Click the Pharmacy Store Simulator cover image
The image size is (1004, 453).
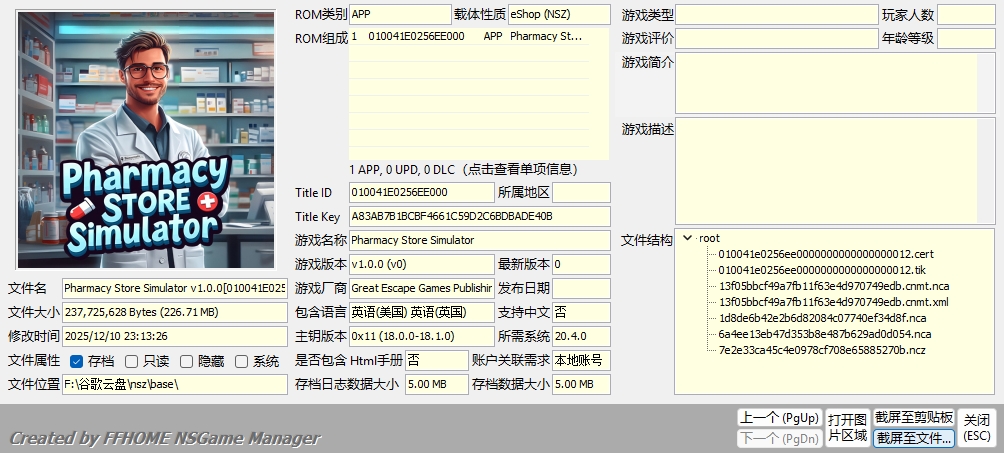click(146, 140)
